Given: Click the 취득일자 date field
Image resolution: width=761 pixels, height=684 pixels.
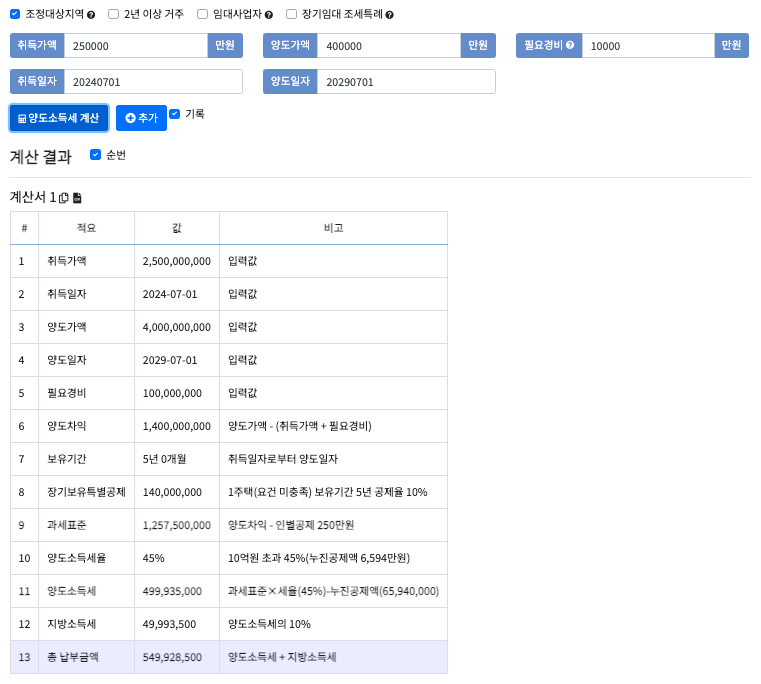Looking at the screenshot, I should (x=153, y=82).
